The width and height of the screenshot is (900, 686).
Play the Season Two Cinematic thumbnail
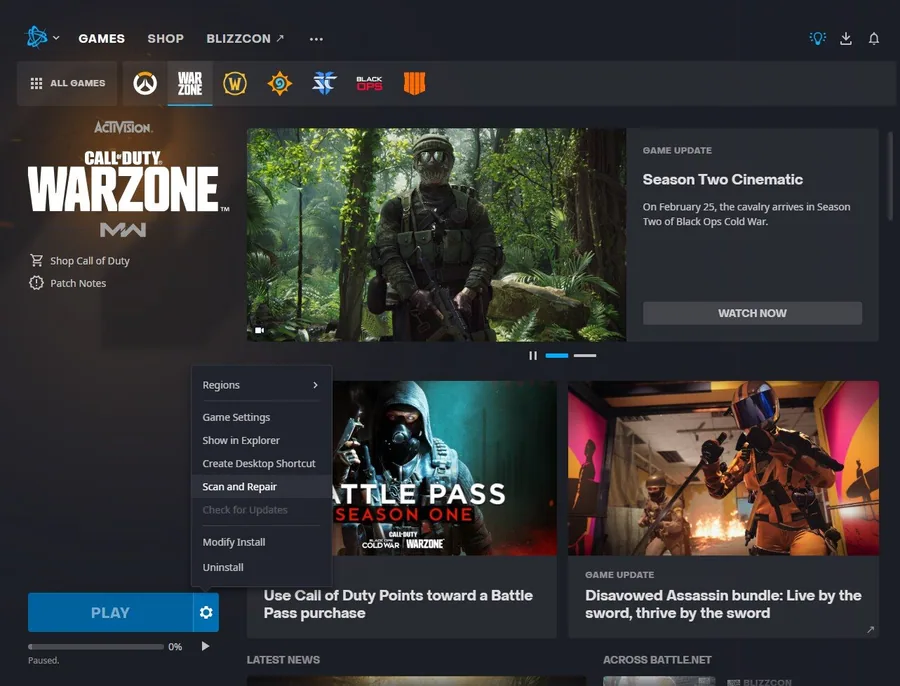tap(436, 235)
